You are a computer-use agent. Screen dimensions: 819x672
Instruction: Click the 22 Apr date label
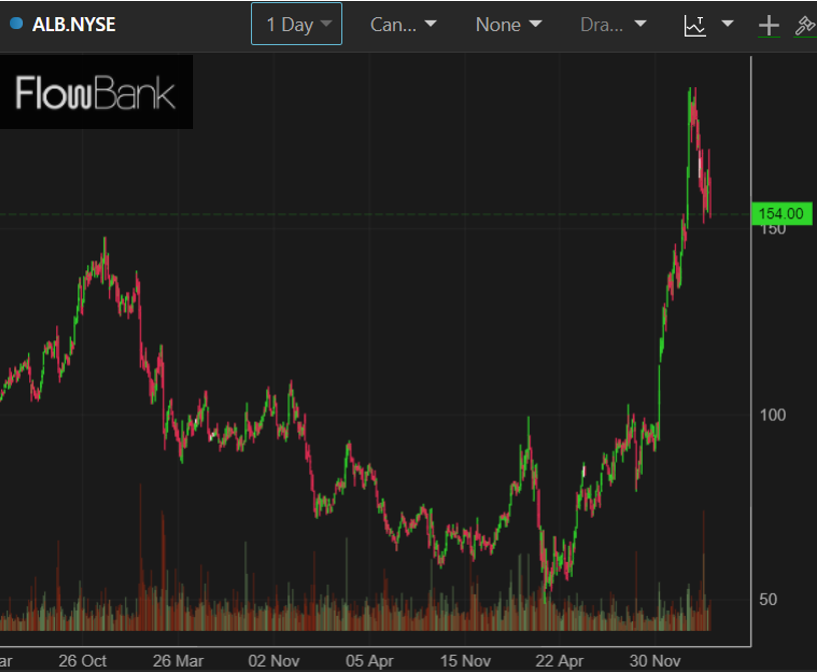559,661
